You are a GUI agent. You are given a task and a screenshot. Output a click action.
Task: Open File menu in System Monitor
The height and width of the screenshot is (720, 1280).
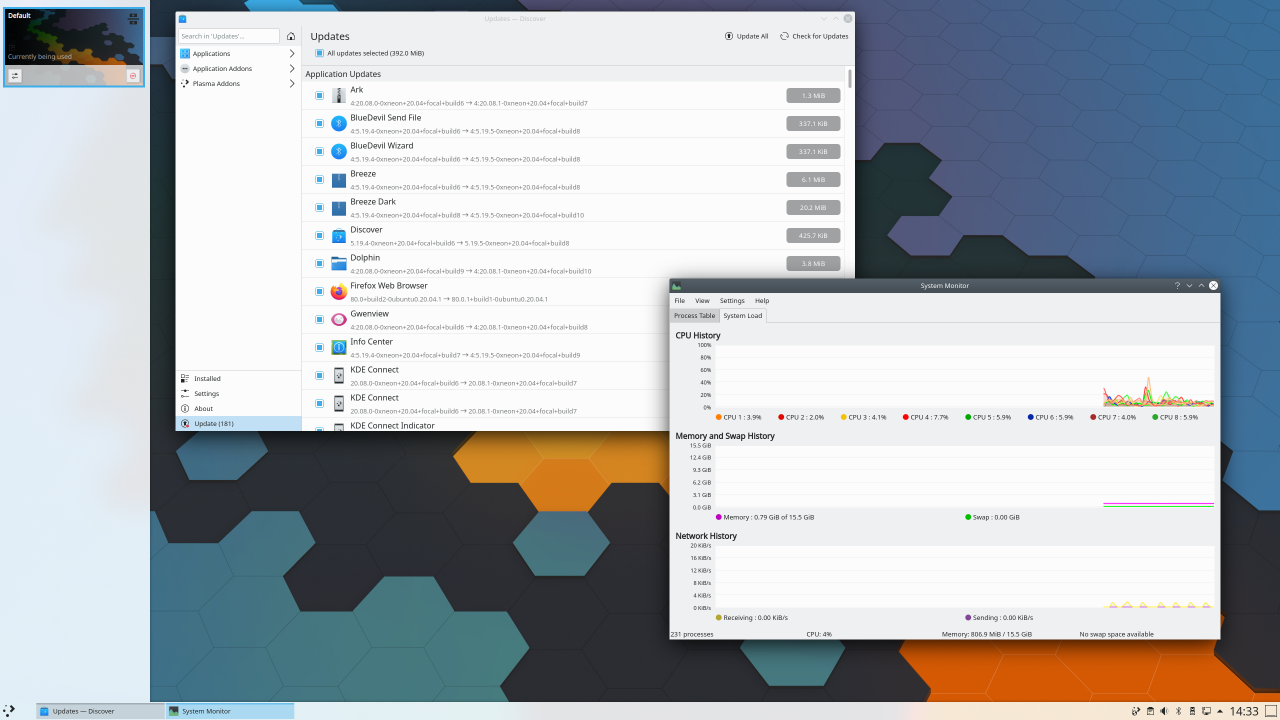tap(680, 300)
